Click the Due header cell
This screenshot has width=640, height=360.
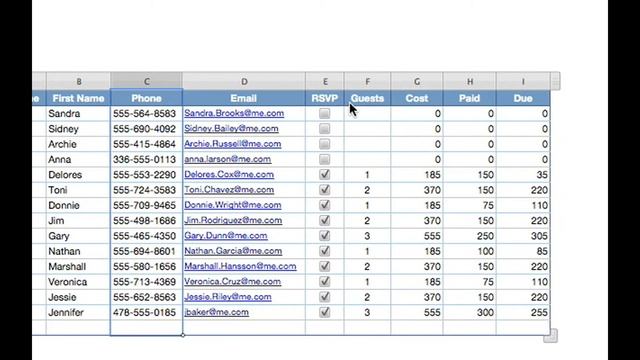coord(523,98)
